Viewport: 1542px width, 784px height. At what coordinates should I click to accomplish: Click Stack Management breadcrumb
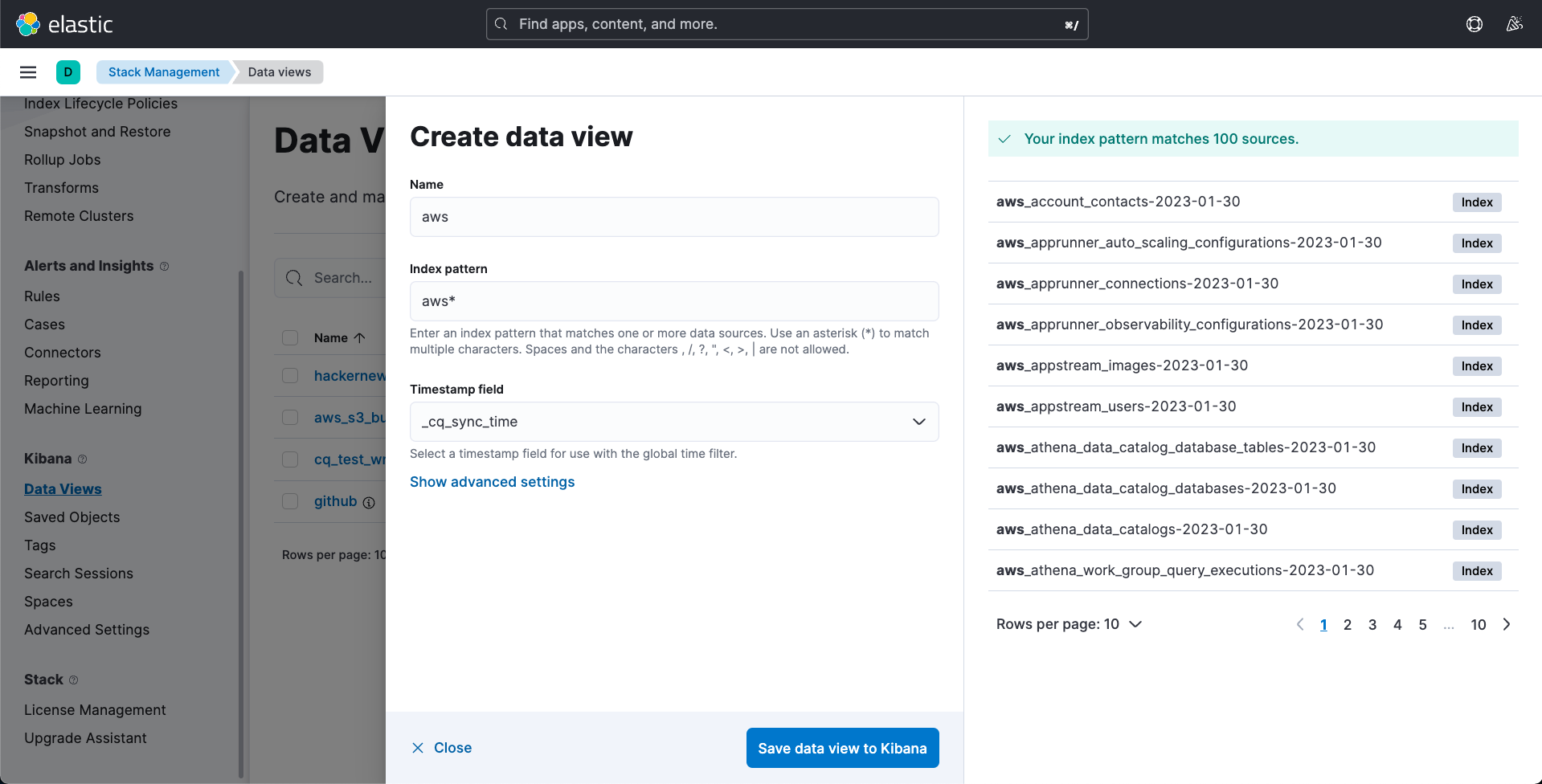point(164,72)
